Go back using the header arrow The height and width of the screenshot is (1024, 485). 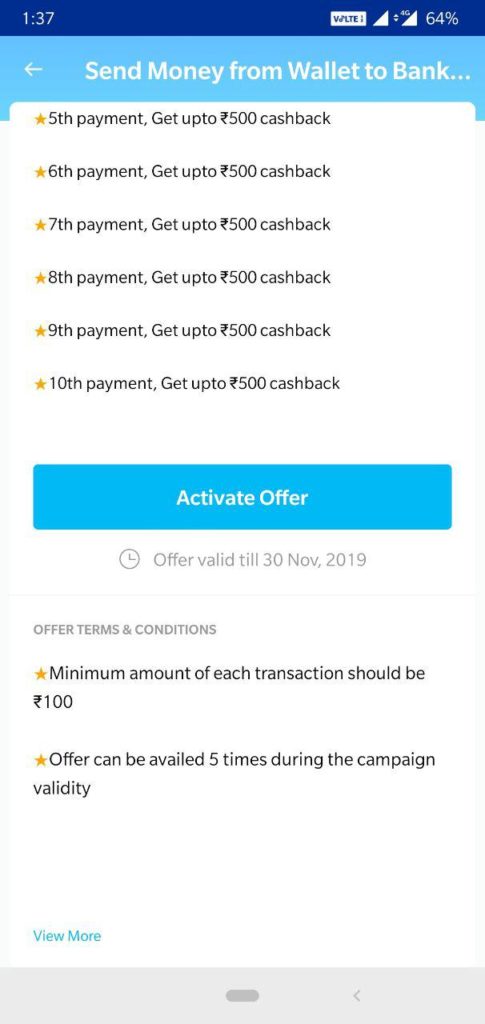tap(33, 69)
